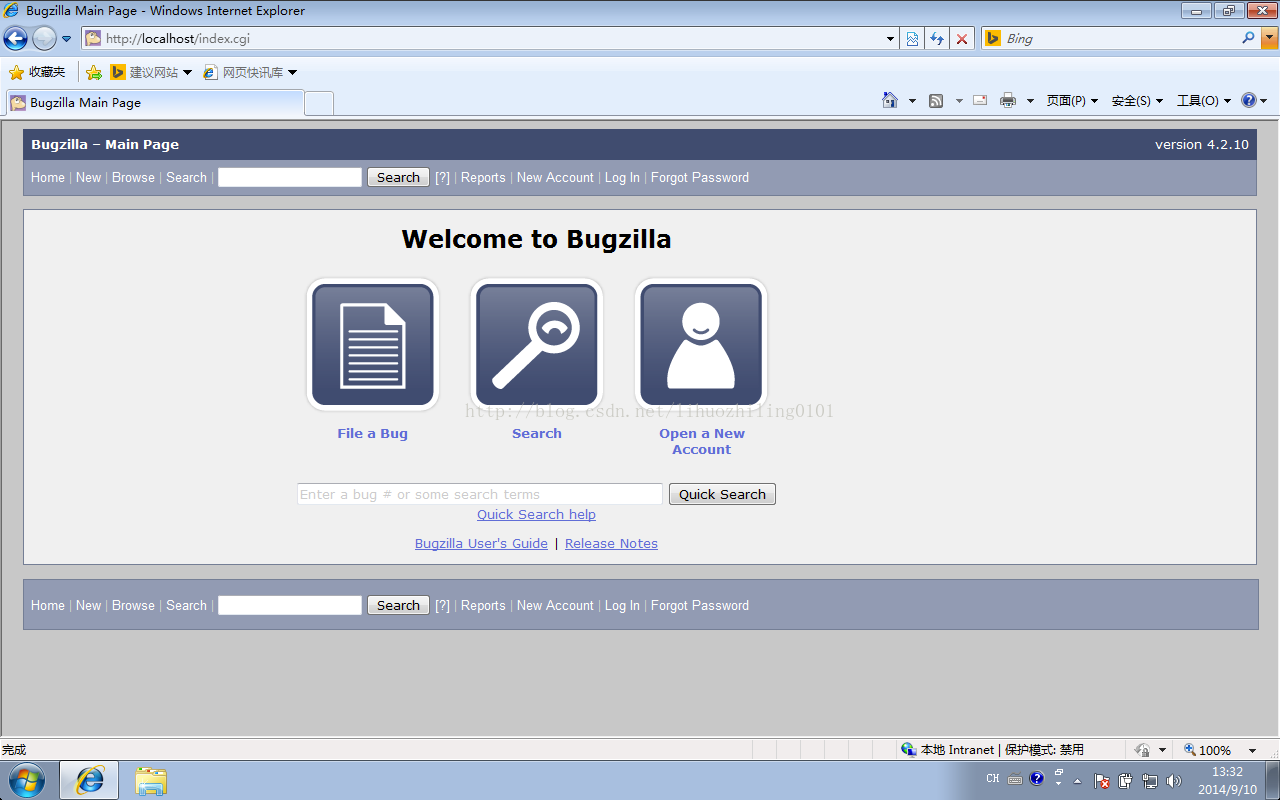Viewport: 1280px width, 800px height.
Task: Click the Print printer icon
Action: click(1008, 101)
